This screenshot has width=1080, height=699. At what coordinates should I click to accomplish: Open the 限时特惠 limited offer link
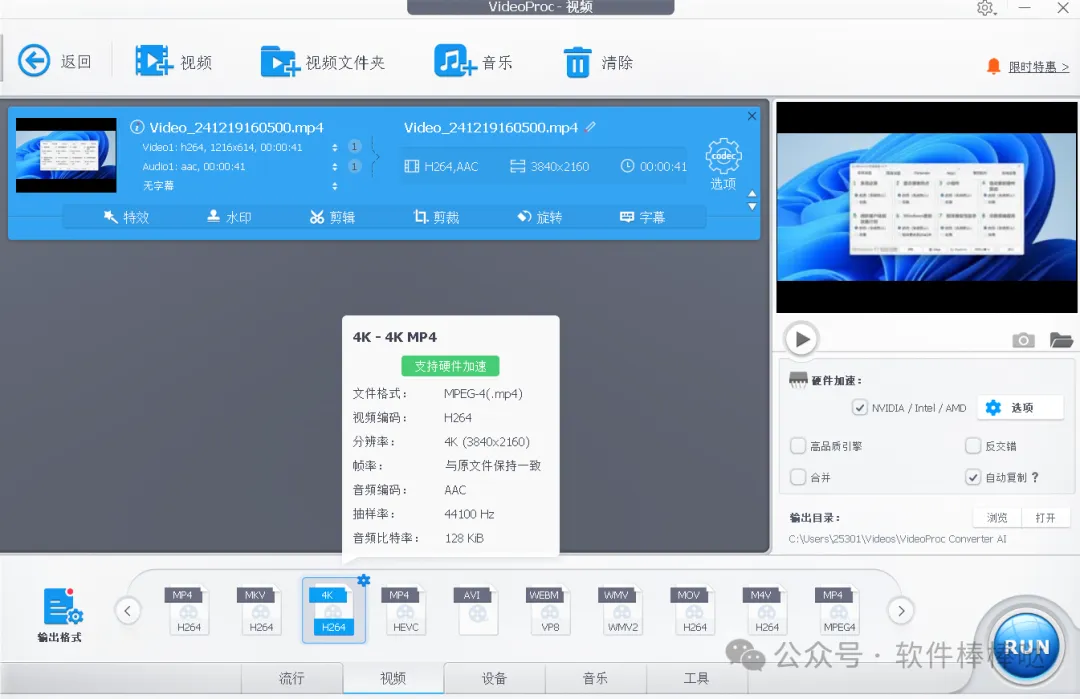click(x=1039, y=67)
